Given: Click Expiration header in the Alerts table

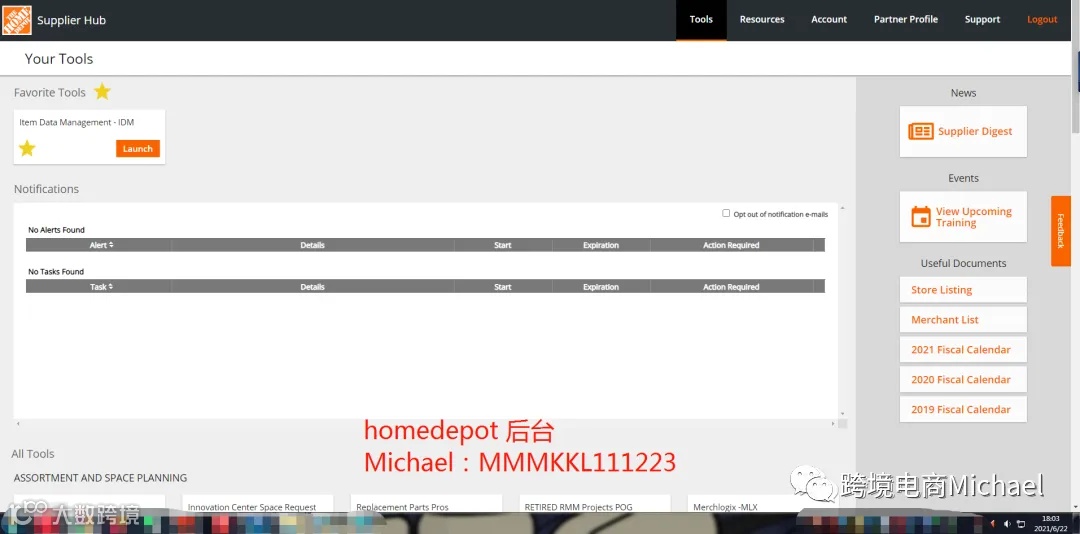Looking at the screenshot, I should [x=601, y=245].
